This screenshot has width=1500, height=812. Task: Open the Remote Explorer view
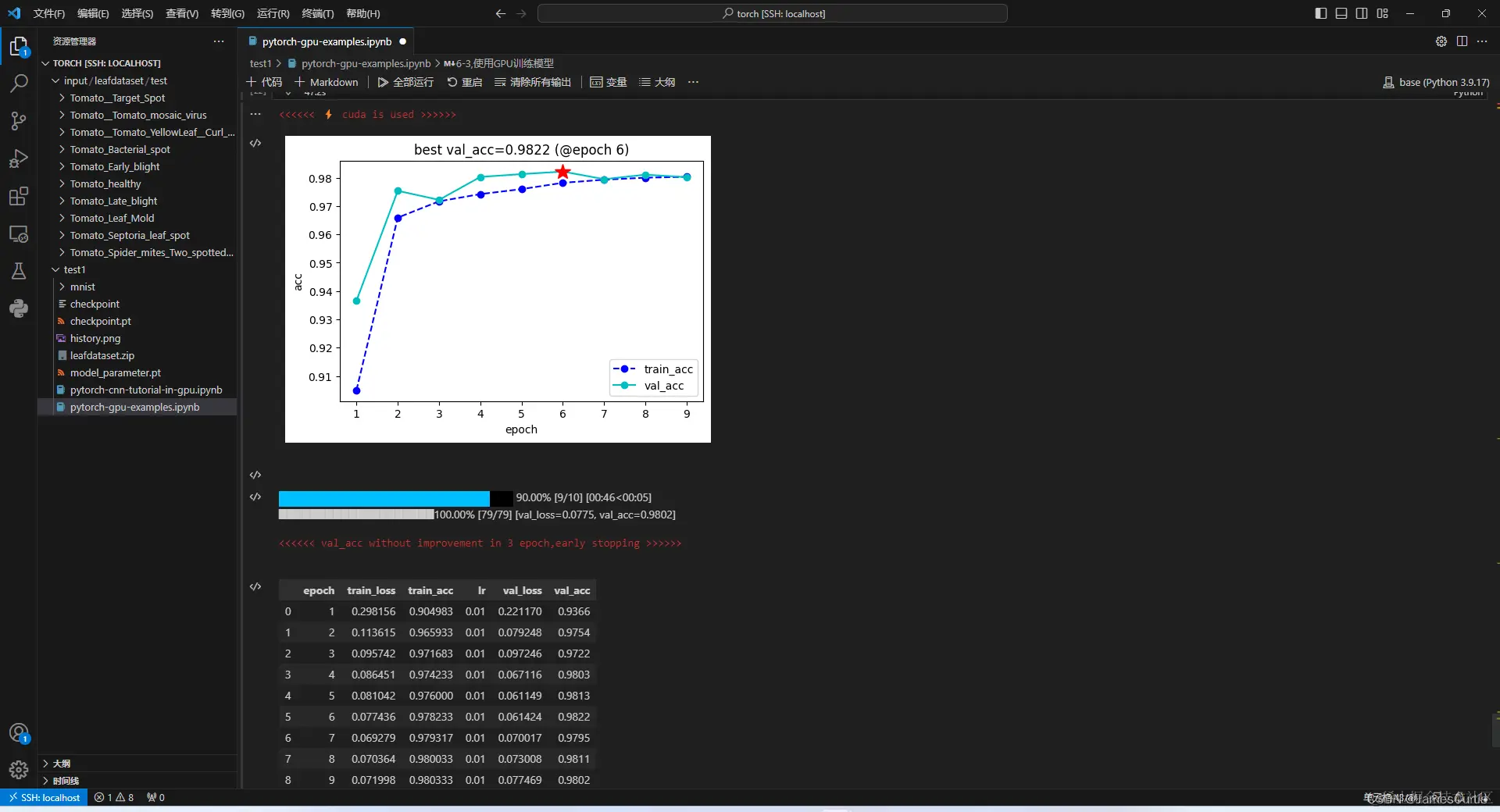19,233
